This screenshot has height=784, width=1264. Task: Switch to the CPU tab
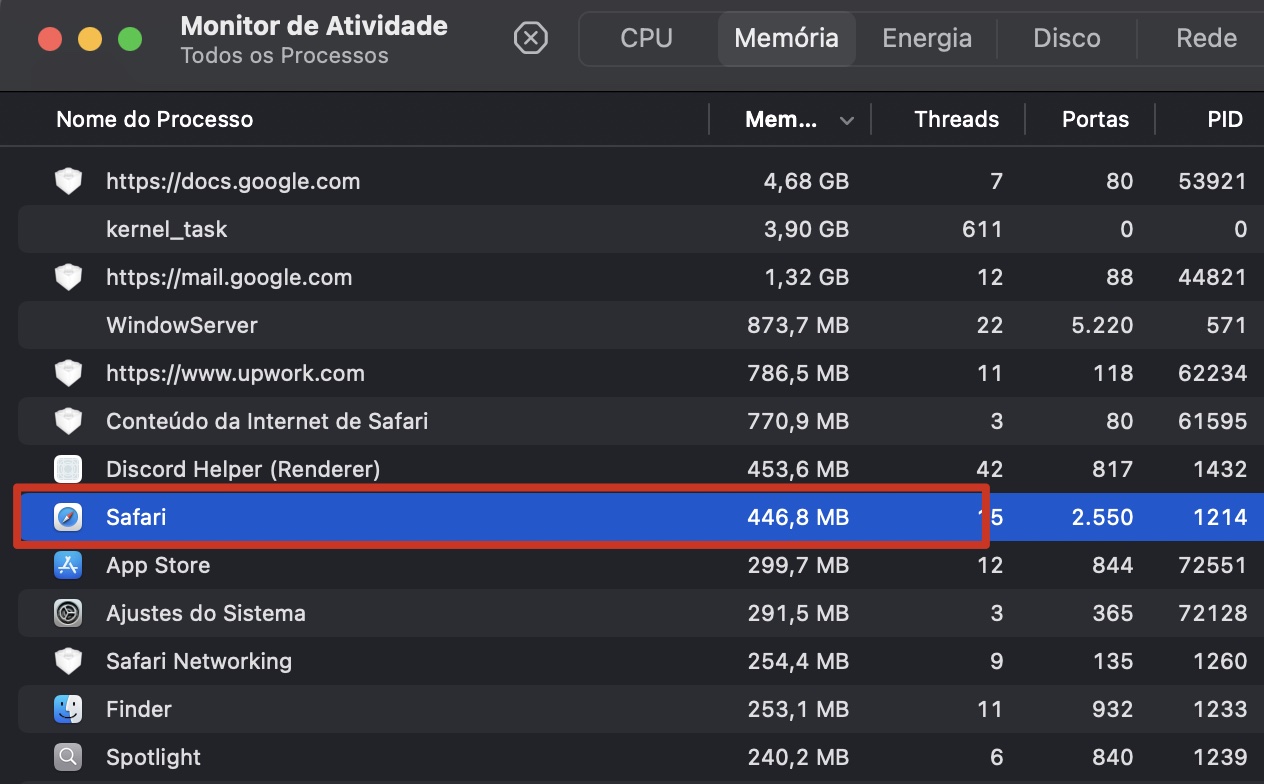646,38
